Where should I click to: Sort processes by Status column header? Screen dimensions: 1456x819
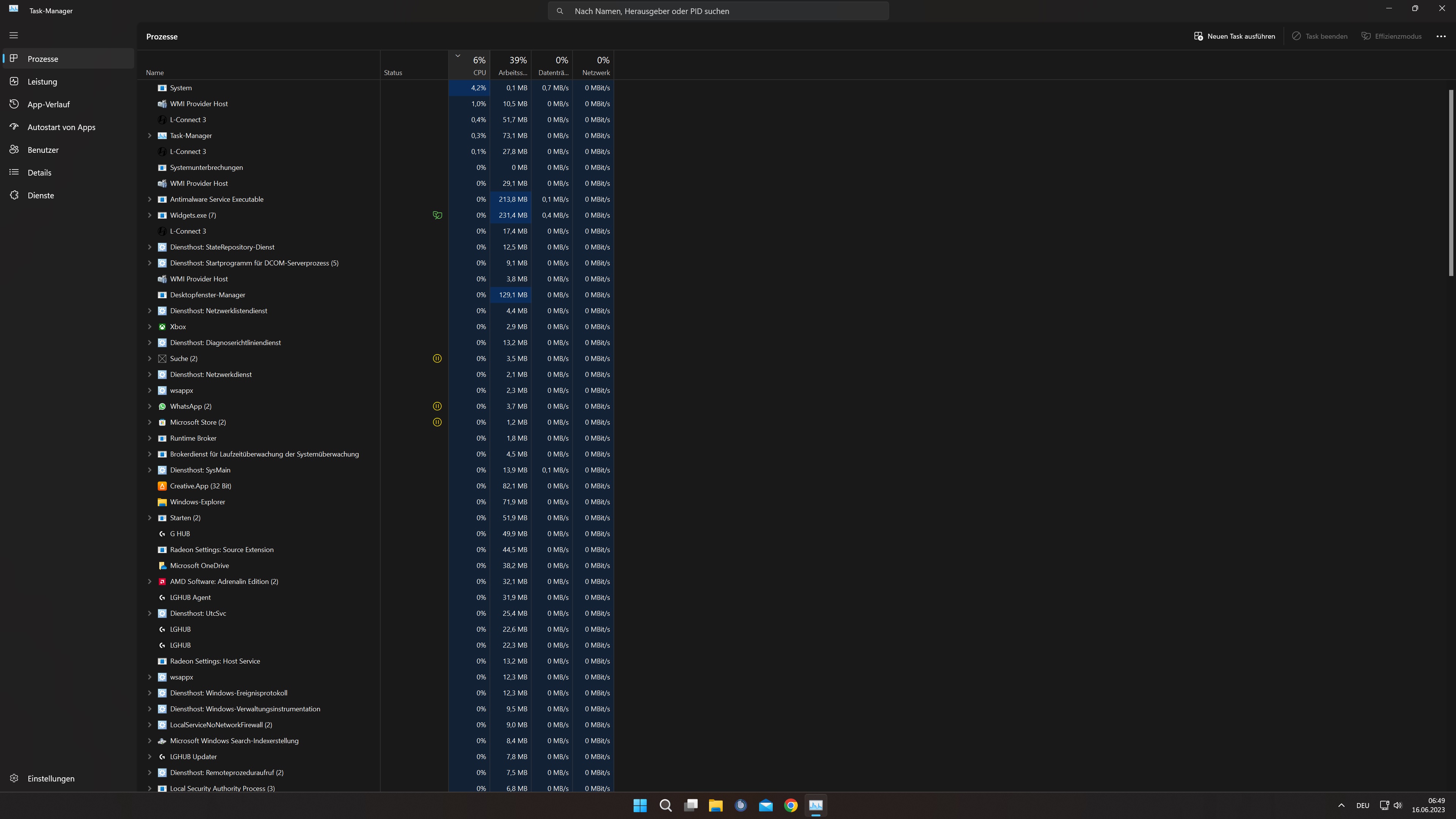[414, 66]
